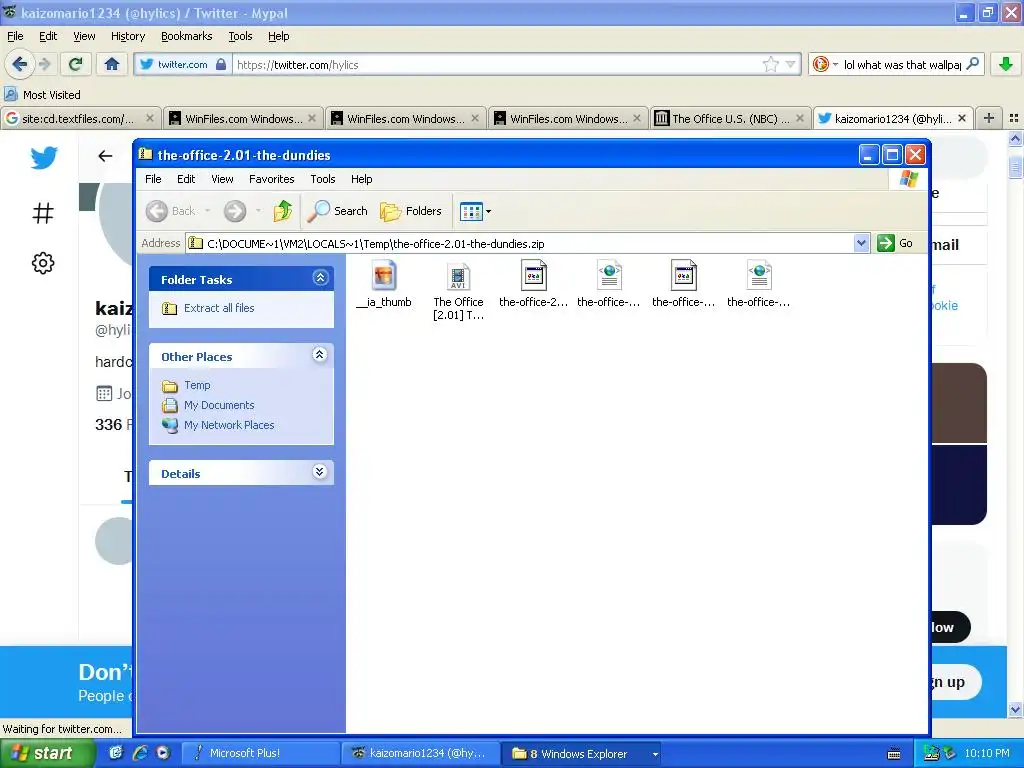The height and width of the screenshot is (768, 1024).
Task: Toggle the Folders pane button
Action: [411, 211]
